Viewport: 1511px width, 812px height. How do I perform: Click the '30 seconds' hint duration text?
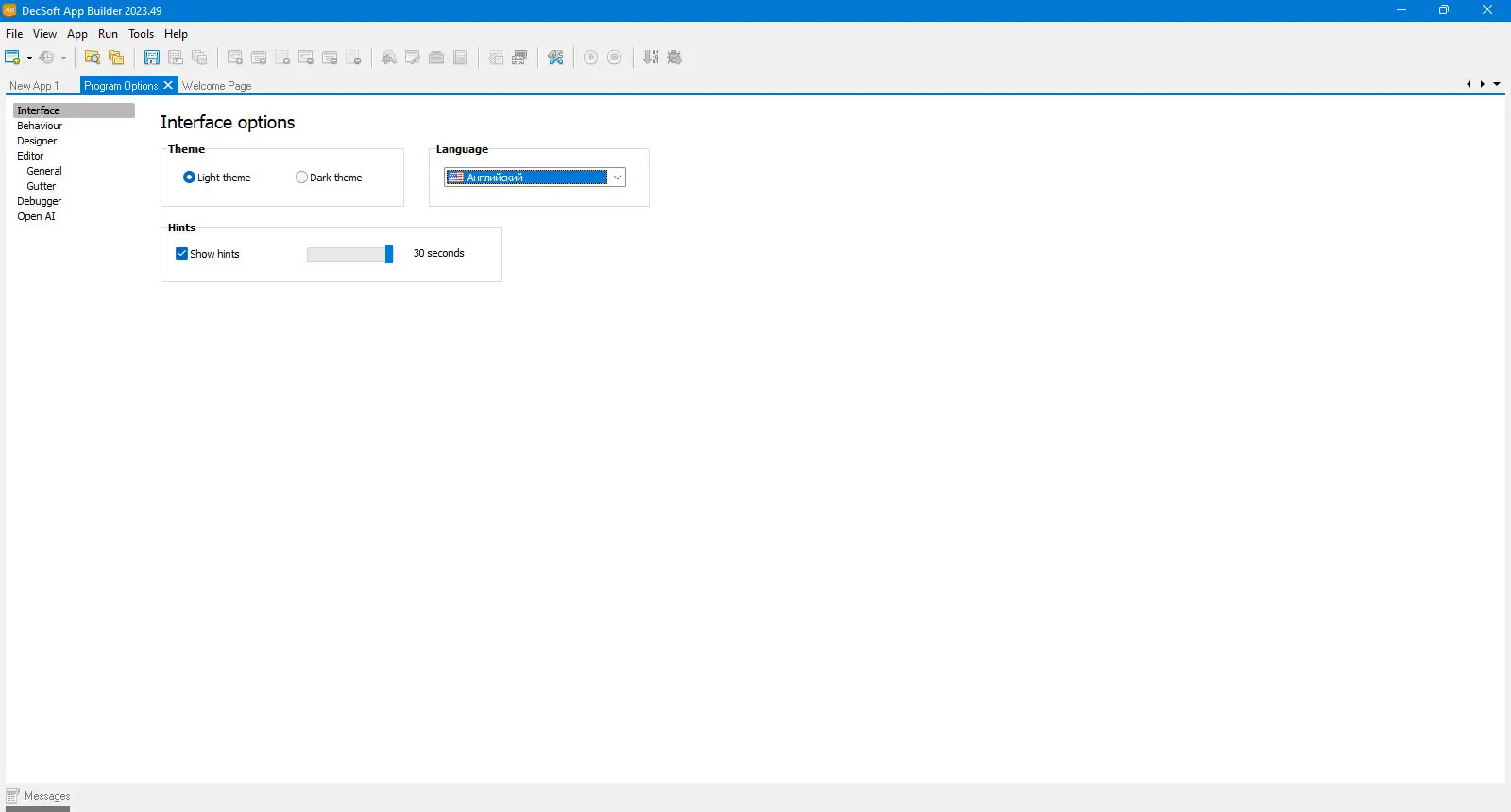click(439, 253)
